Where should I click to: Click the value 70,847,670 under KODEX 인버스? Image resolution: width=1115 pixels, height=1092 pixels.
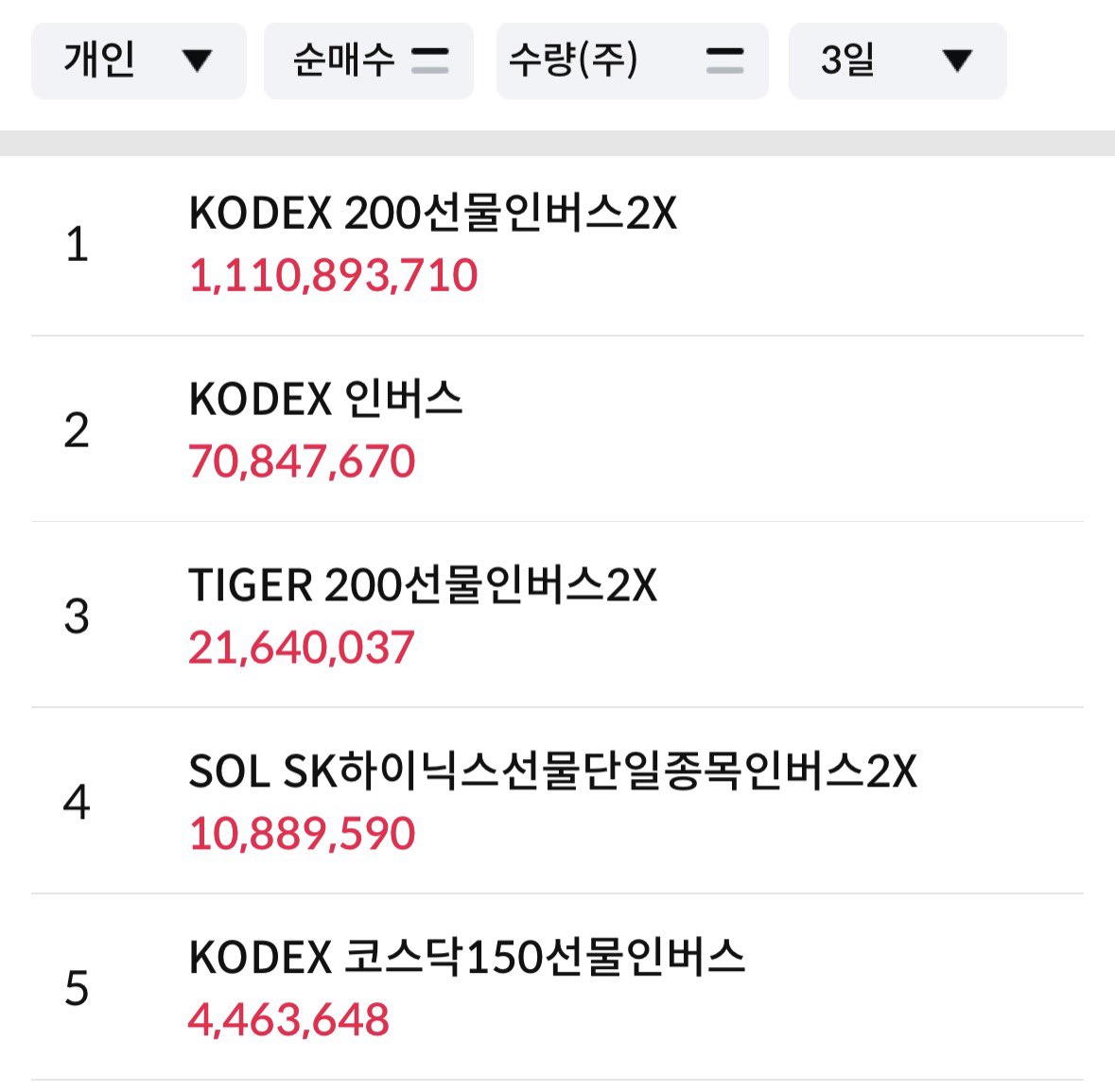(x=302, y=461)
